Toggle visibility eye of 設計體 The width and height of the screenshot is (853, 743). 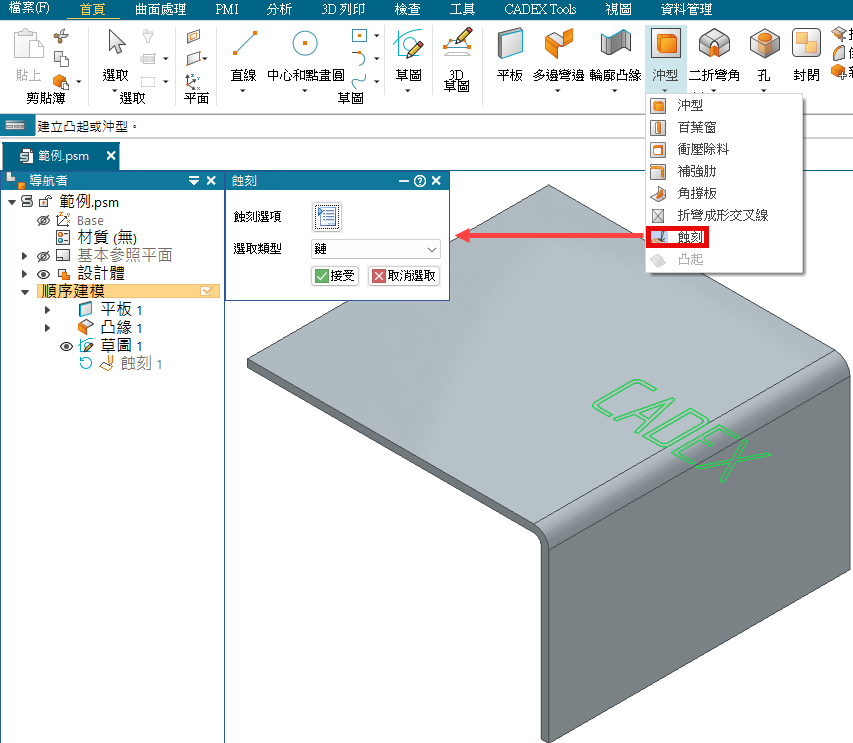[43, 274]
